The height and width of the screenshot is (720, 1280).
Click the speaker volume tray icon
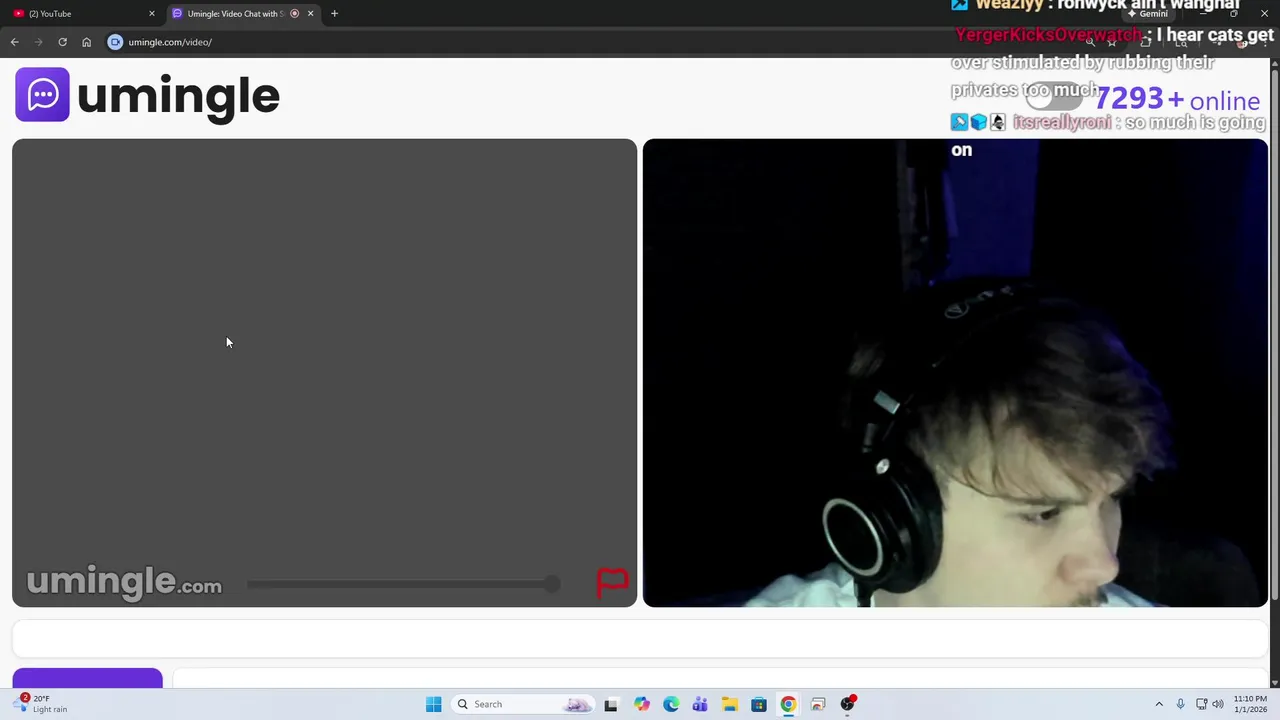click(x=1218, y=704)
